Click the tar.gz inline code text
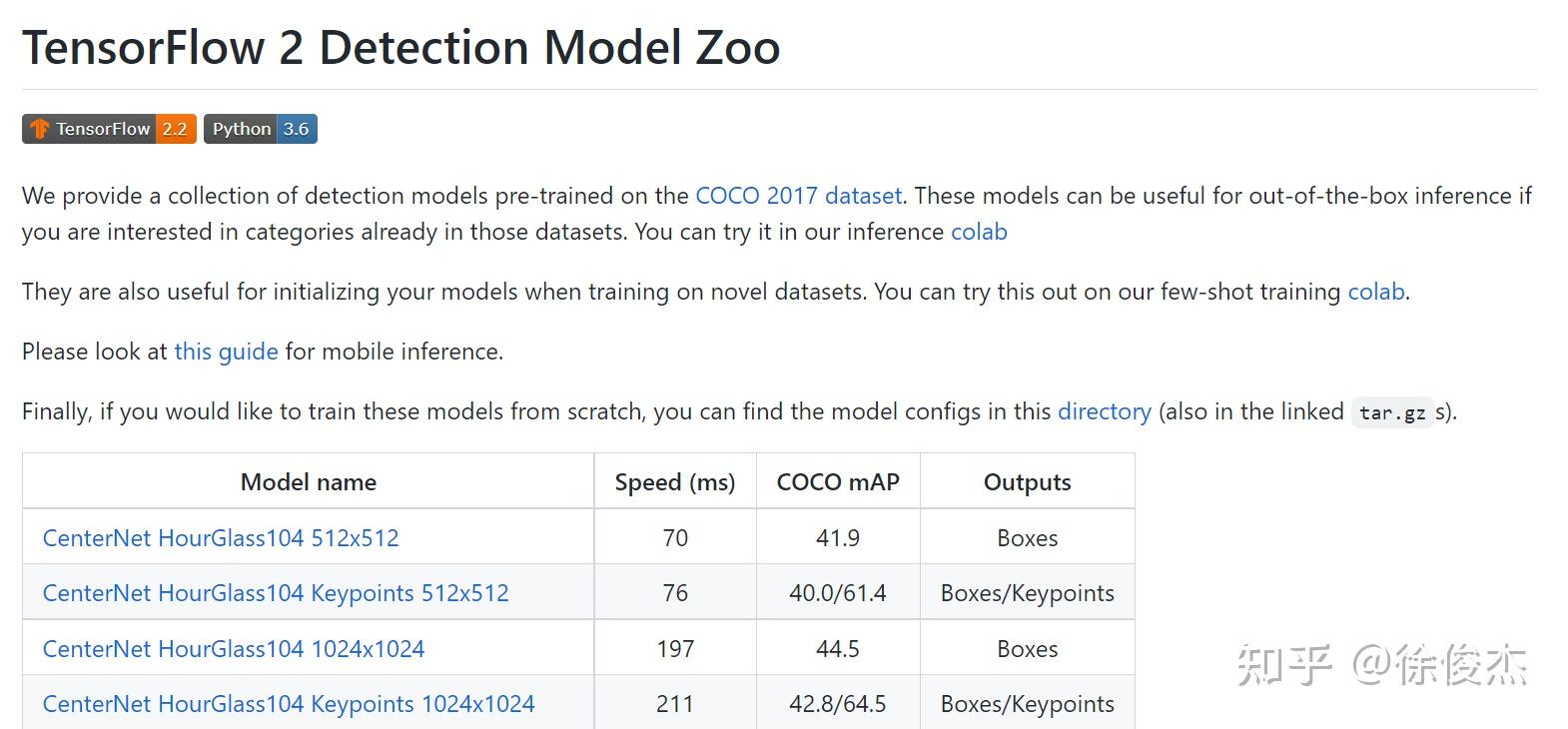This screenshot has width=1568, height=729. pos(1392,412)
